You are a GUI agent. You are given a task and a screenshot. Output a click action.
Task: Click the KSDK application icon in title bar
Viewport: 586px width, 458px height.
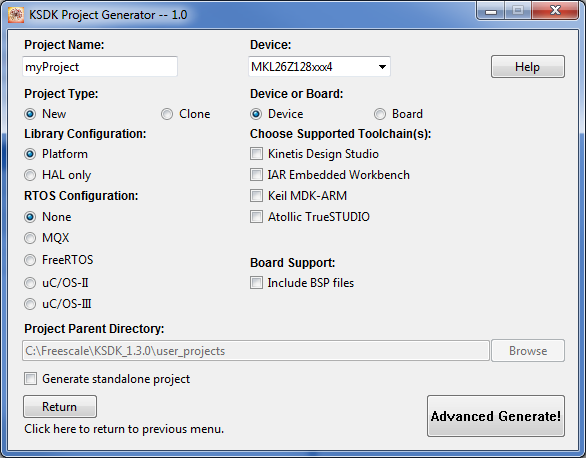(x=16, y=15)
